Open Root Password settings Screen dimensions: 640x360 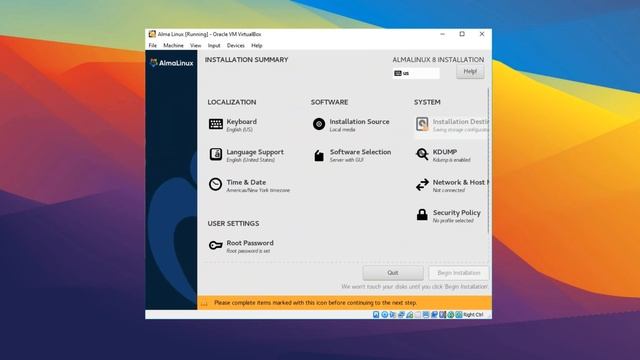click(241, 246)
